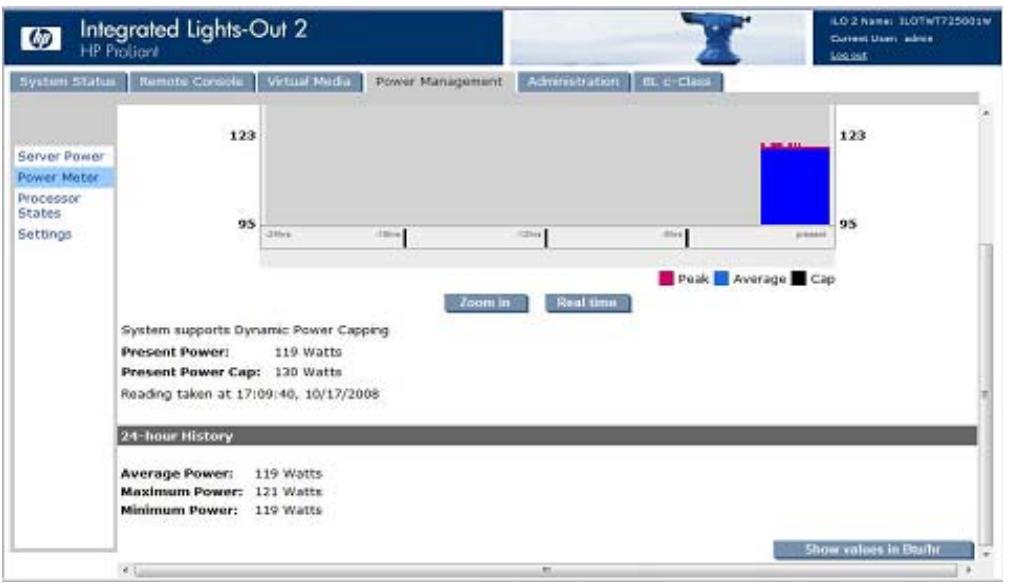Viewport: 1009px width, 587px height.
Task: Click the Zoom in button
Action: pos(485,303)
